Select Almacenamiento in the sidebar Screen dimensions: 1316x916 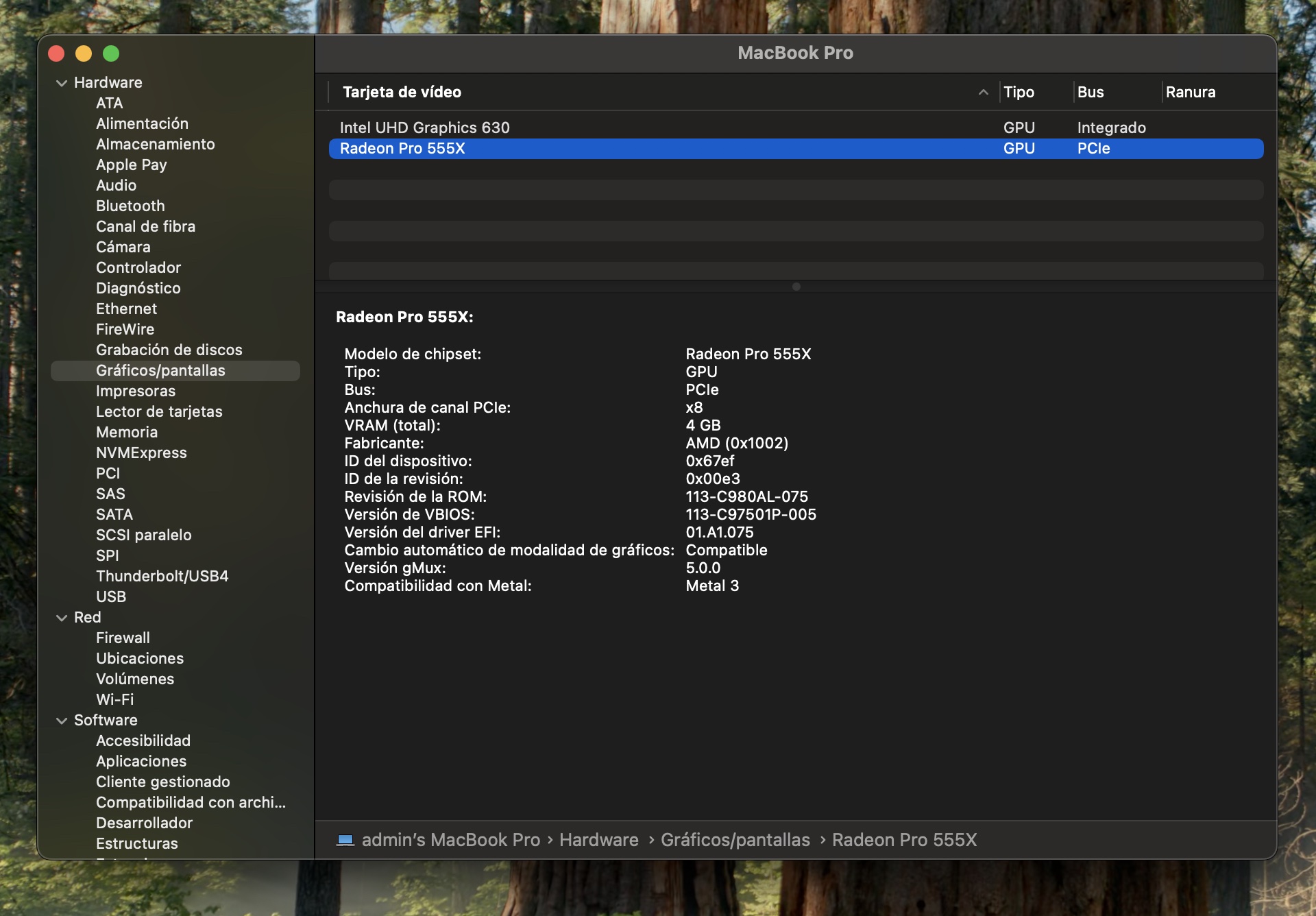coord(155,144)
